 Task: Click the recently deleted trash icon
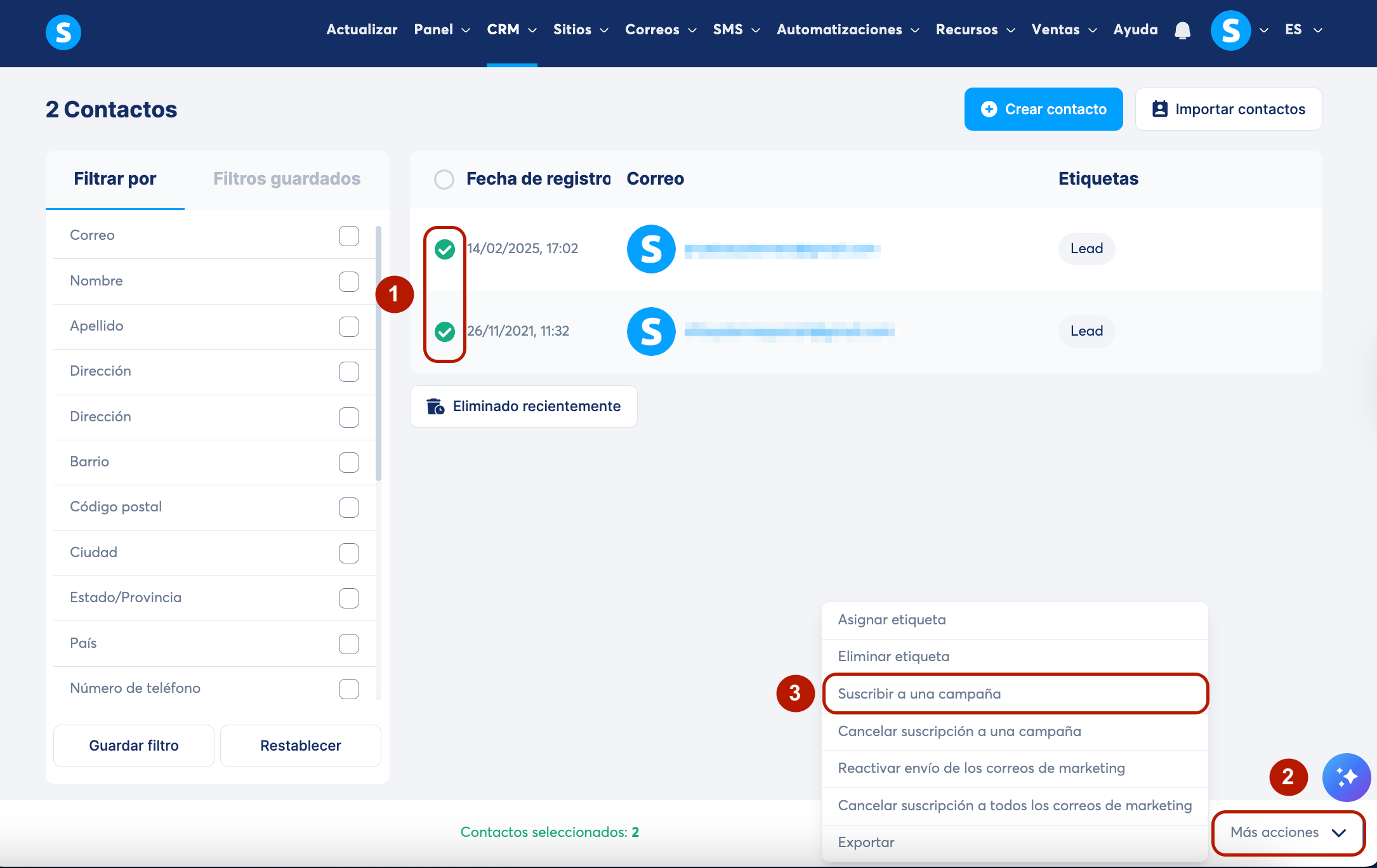(x=435, y=406)
